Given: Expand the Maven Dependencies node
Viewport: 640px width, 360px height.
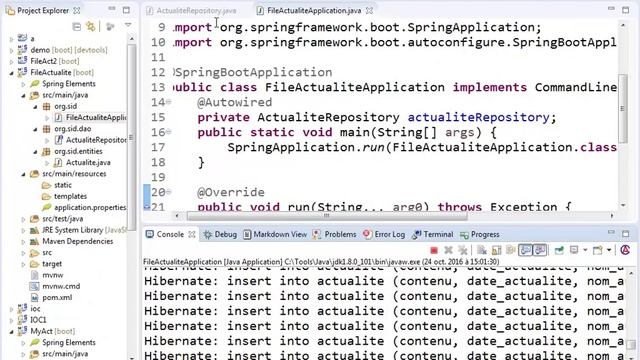Looking at the screenshot, I should 23,242.
